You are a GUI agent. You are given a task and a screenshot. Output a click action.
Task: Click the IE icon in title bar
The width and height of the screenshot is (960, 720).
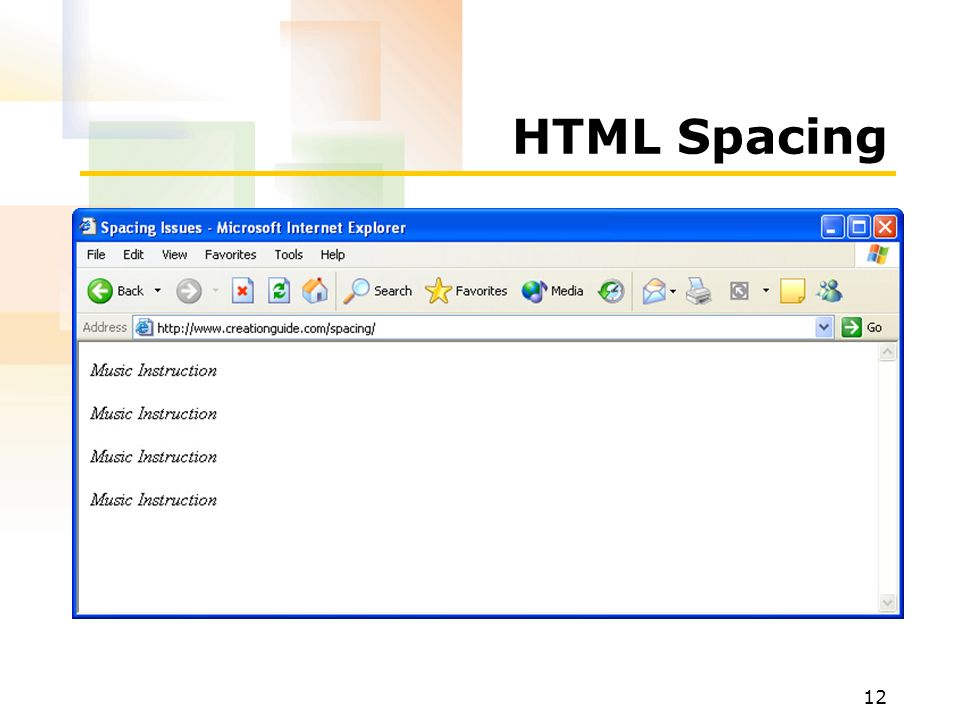click(x=88, y=227)
